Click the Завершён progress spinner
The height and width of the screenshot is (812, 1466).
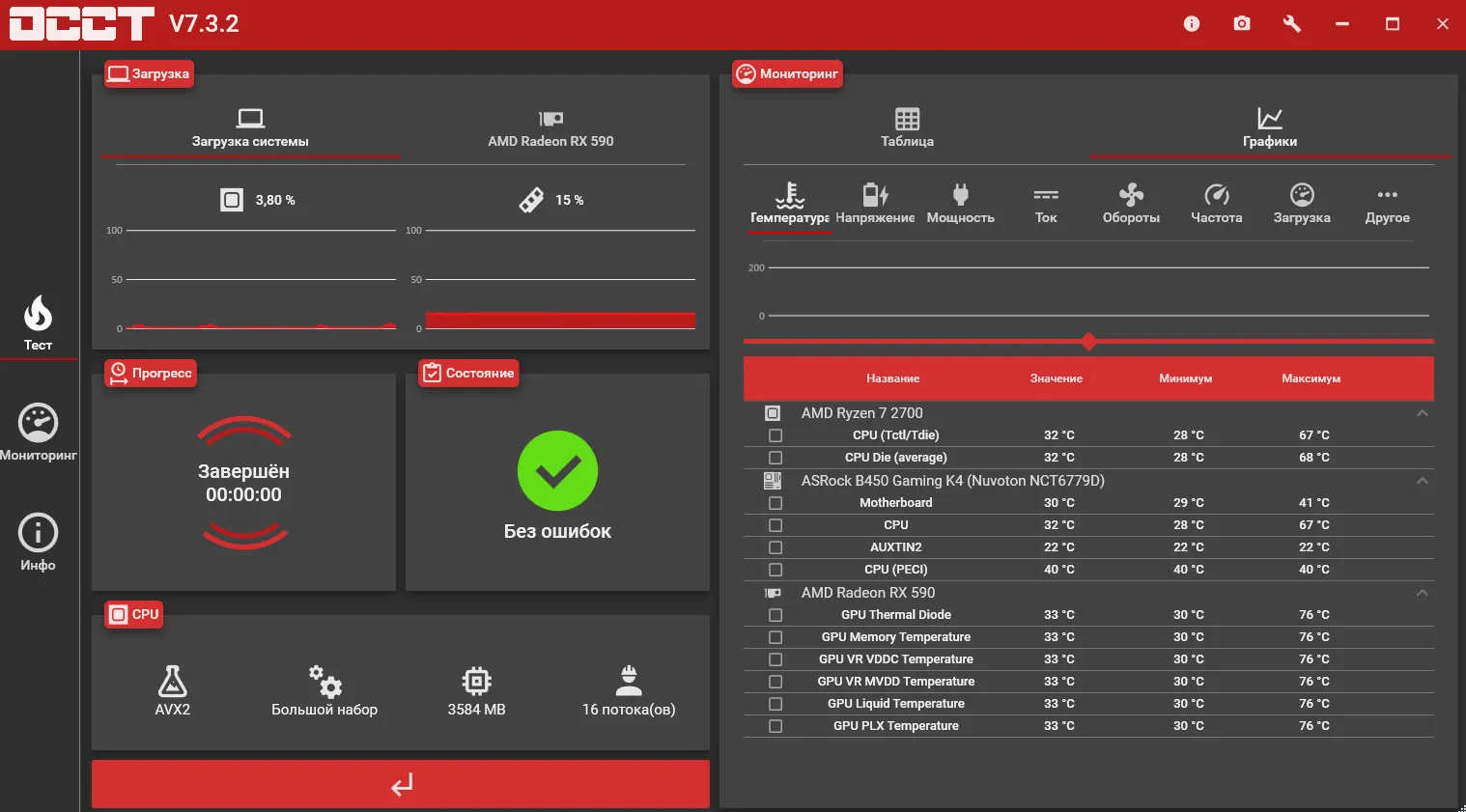244,483
